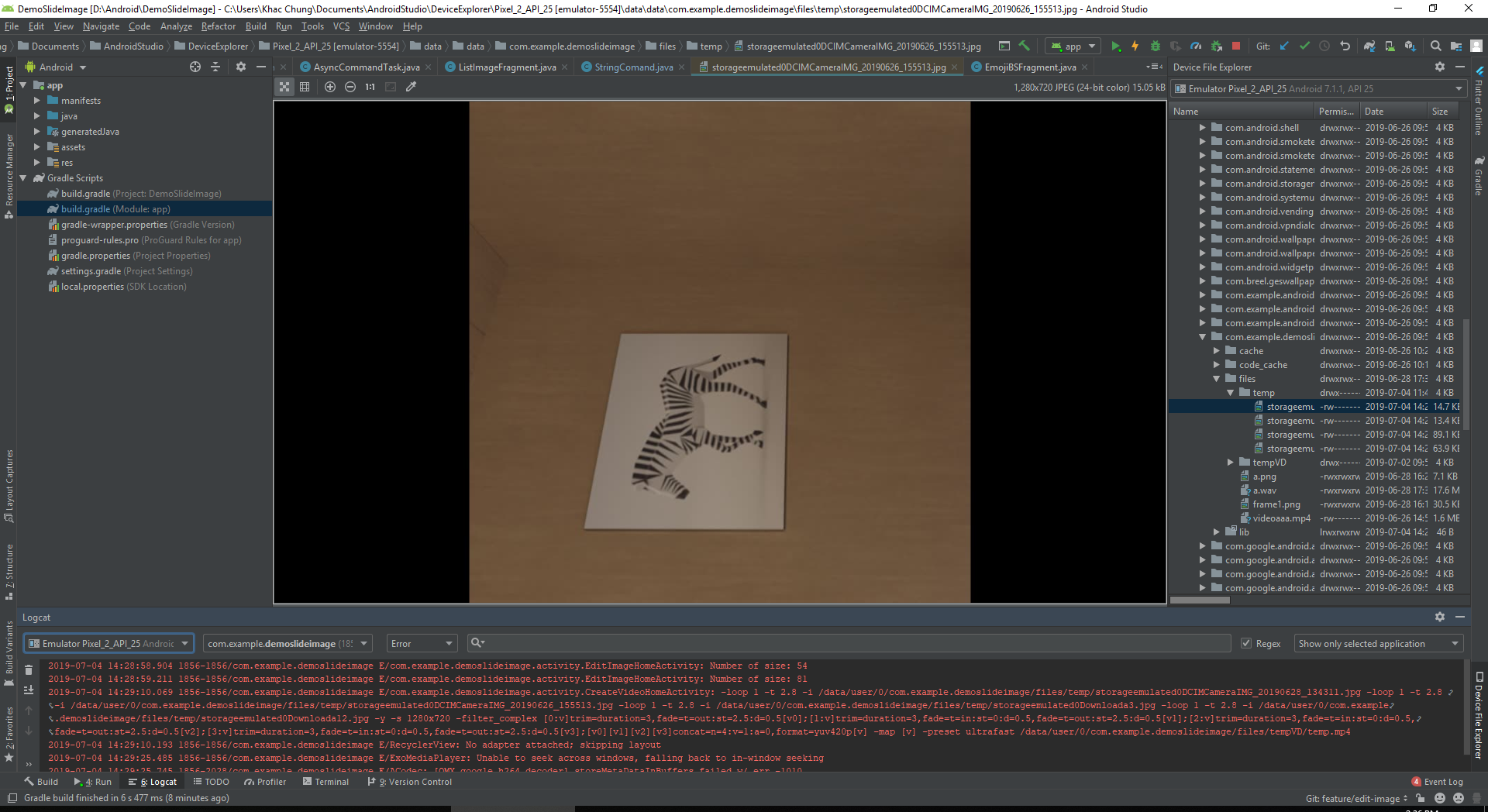The image size is (1488, 812).
Task: Toggle chessboard background in image viewer
Action: [x=284, y=87]
